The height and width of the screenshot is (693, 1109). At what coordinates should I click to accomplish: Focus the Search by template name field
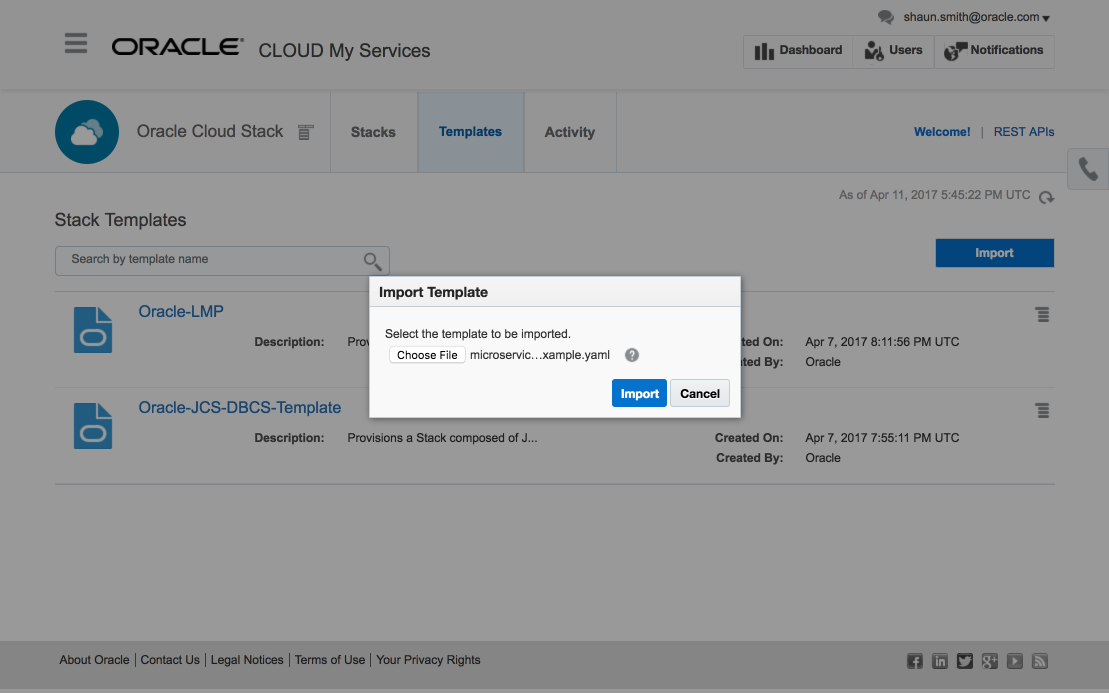(x=222, y=260)
